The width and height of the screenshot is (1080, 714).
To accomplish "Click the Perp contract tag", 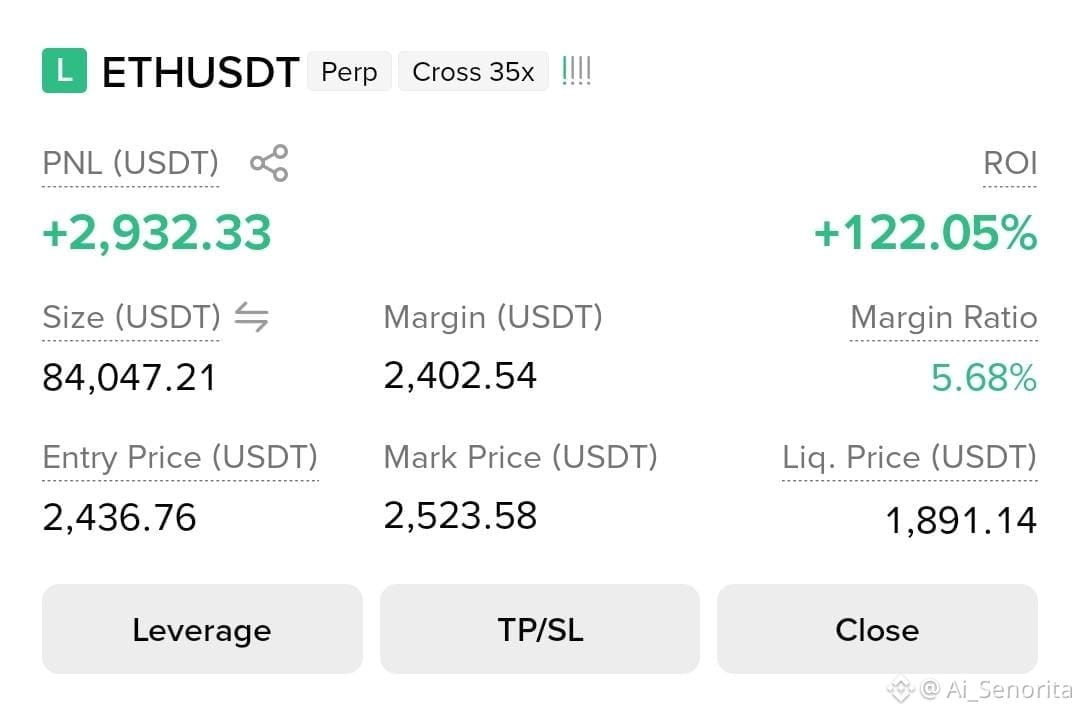I will tap(349, 71).
